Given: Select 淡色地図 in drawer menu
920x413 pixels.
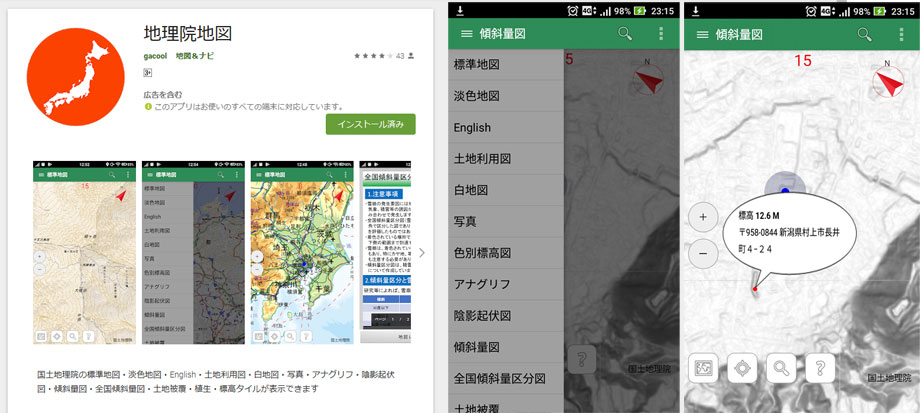Looking at the screenshot, I should pos(506,96).
